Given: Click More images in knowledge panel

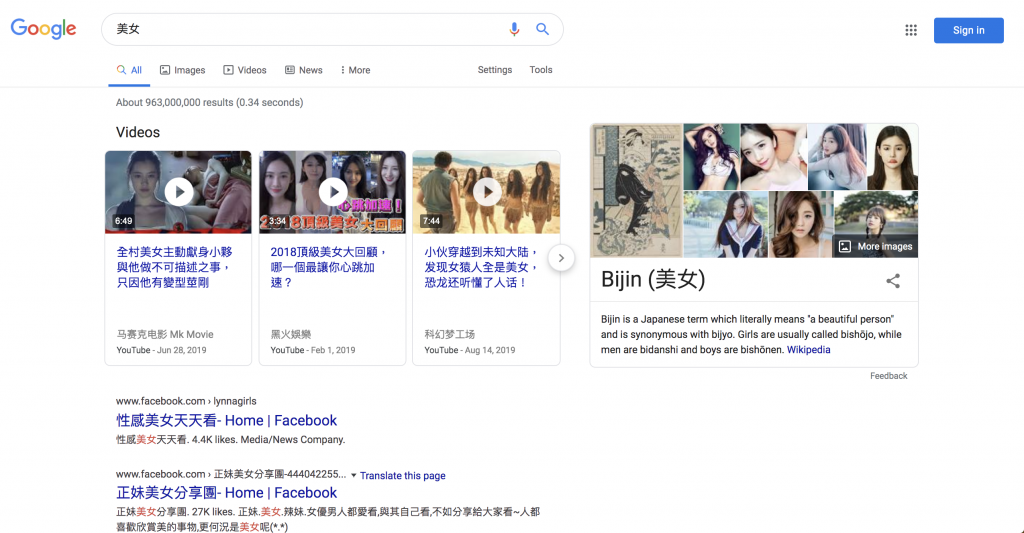Looking at the screenshot, I should click(875, 246).
